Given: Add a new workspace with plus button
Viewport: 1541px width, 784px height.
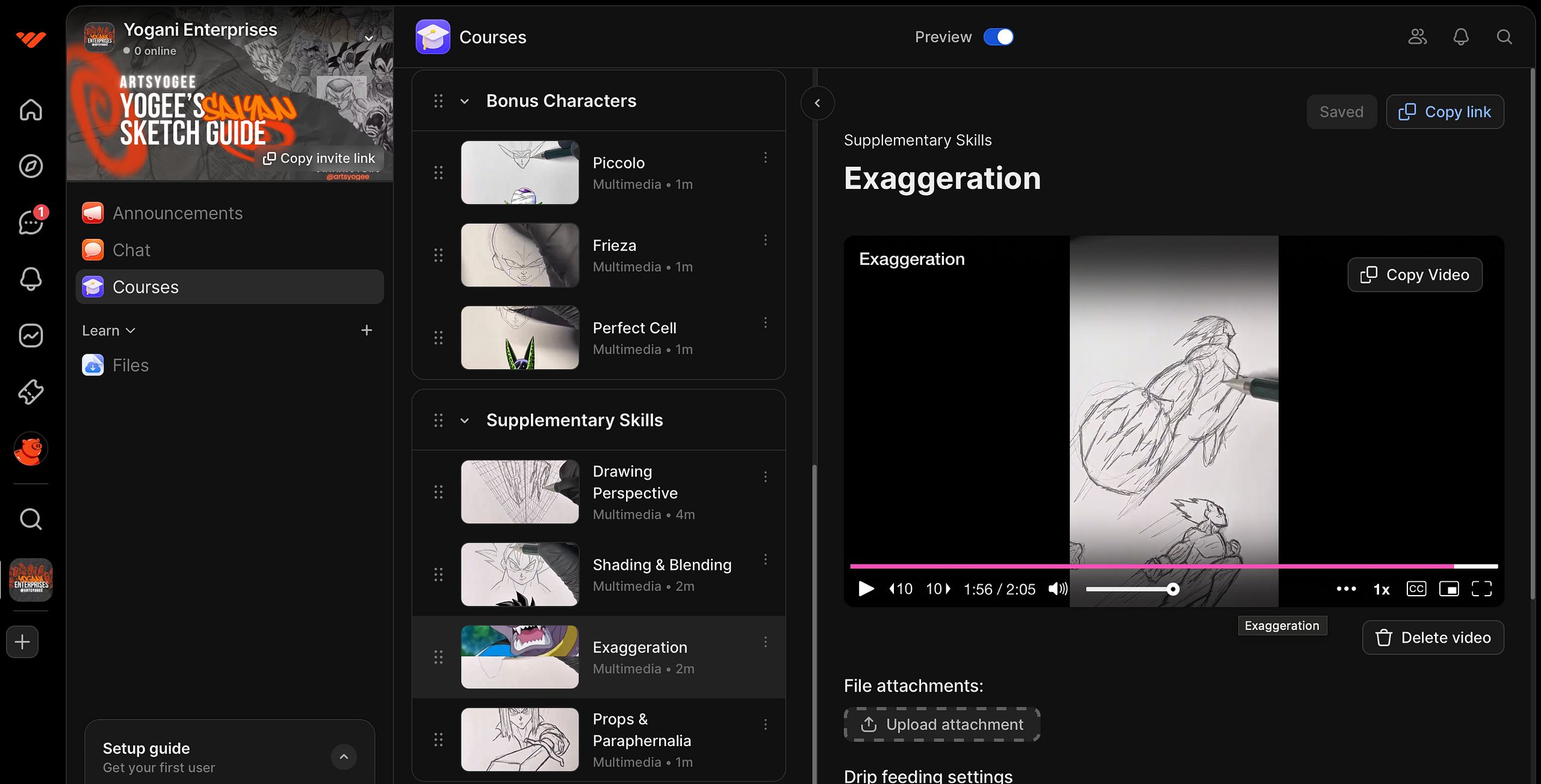Looking at the screenshot, I should [22, 642].
